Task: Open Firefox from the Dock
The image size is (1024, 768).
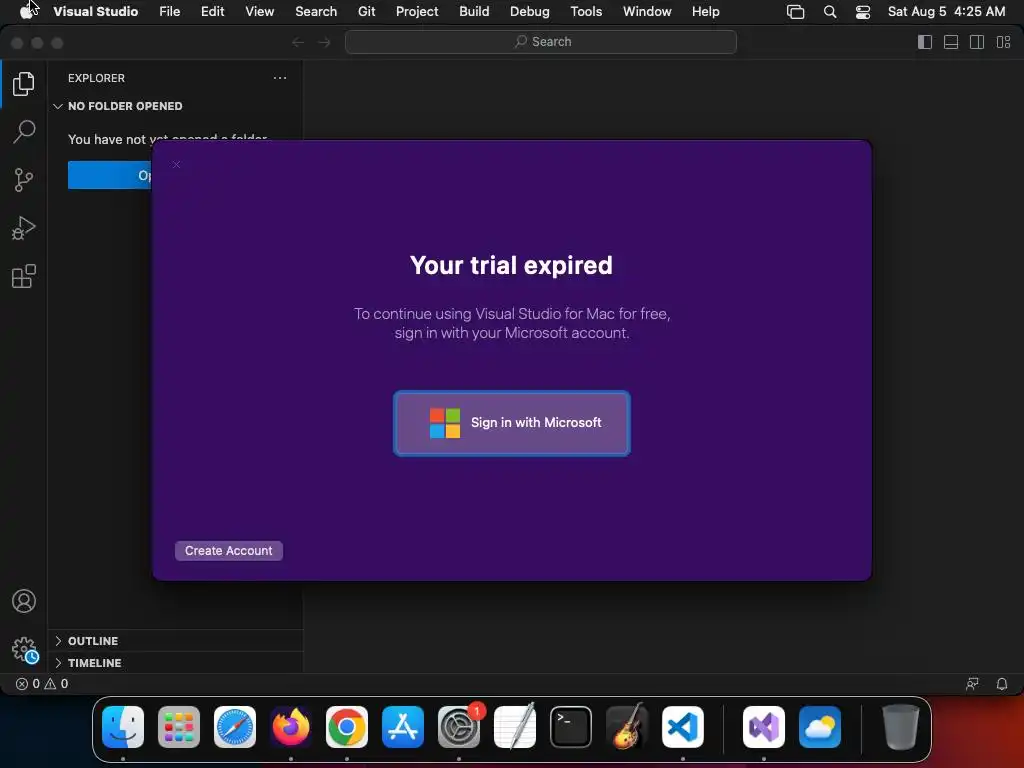Action: (x=291, y=727)
